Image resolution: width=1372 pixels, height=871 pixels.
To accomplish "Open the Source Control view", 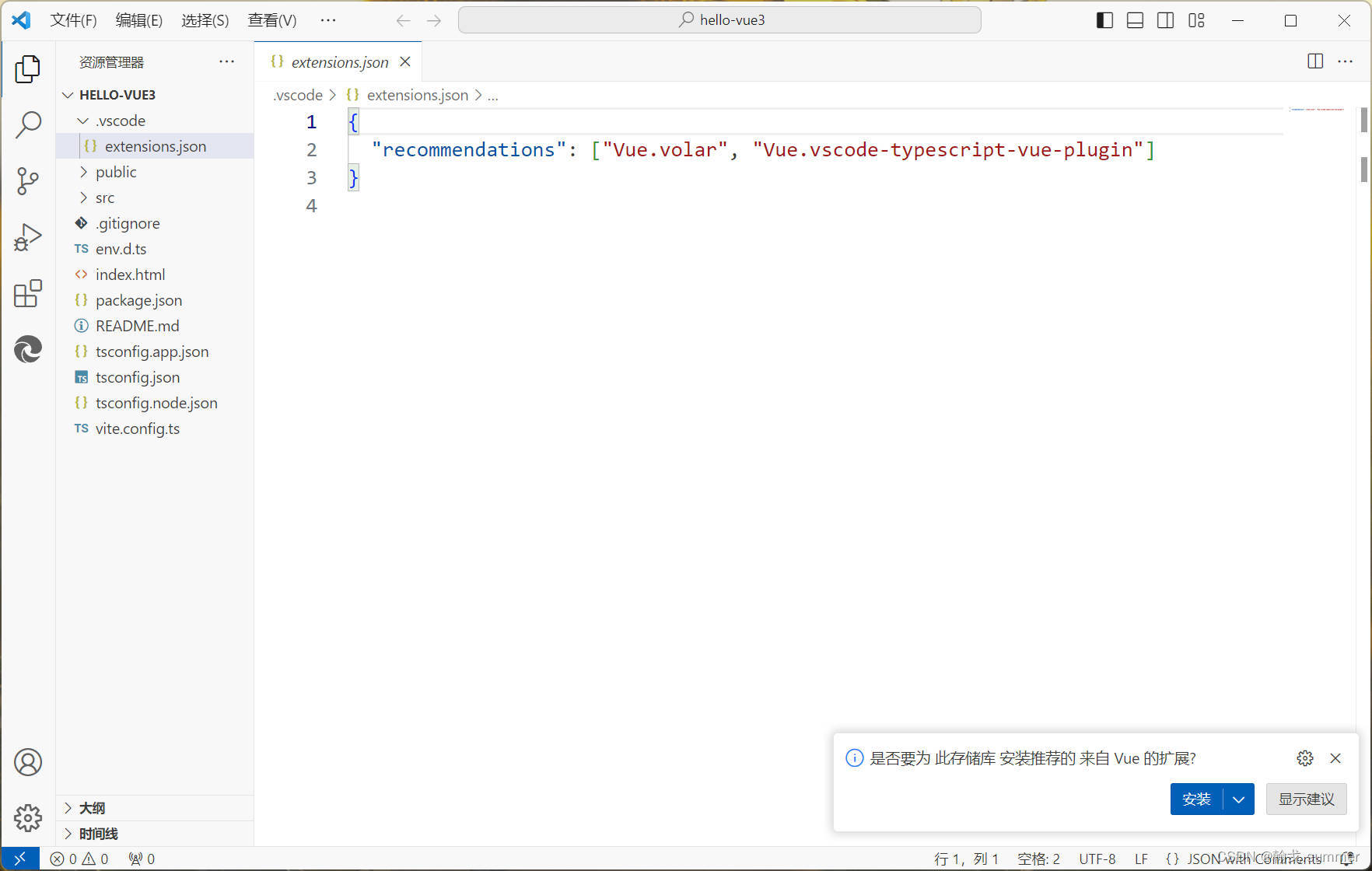I will (x=28, y=181).
